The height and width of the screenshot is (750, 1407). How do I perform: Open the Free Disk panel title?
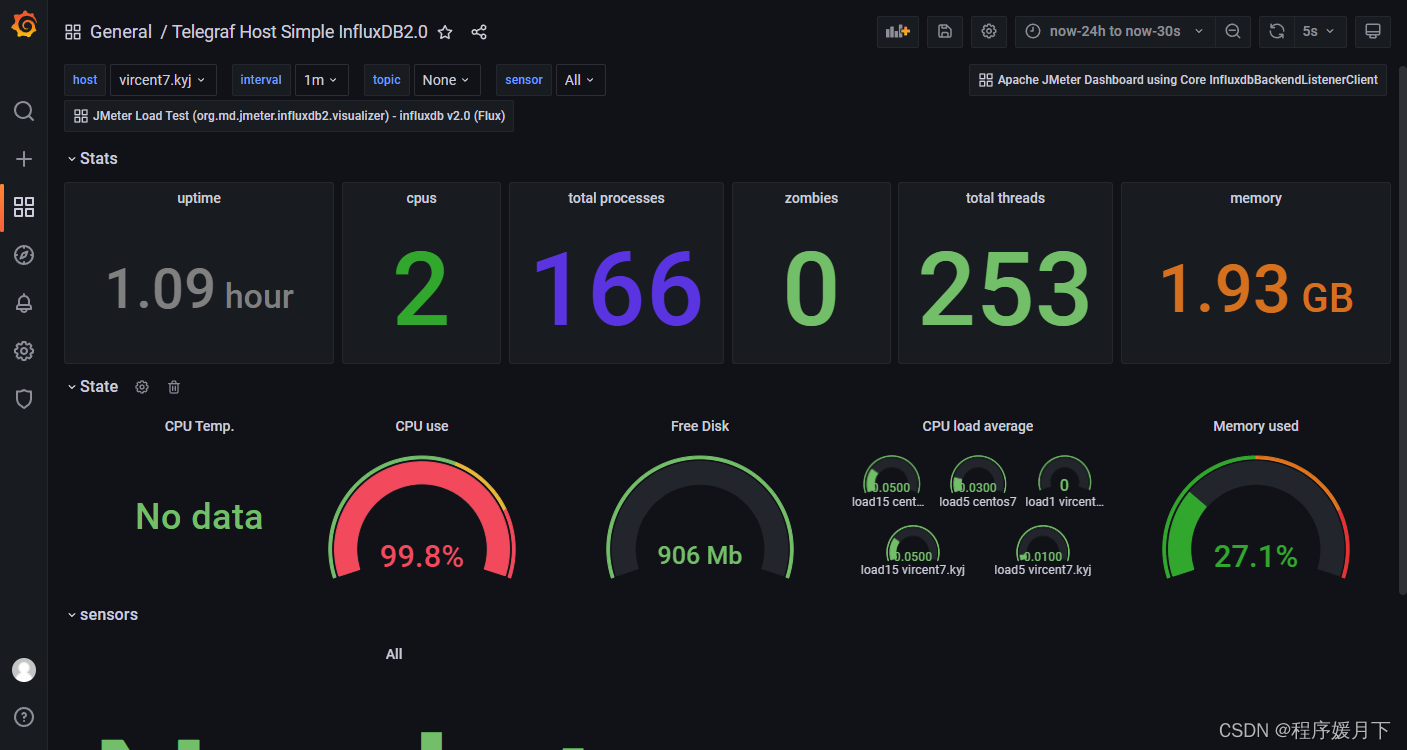[x=700, y=426]
